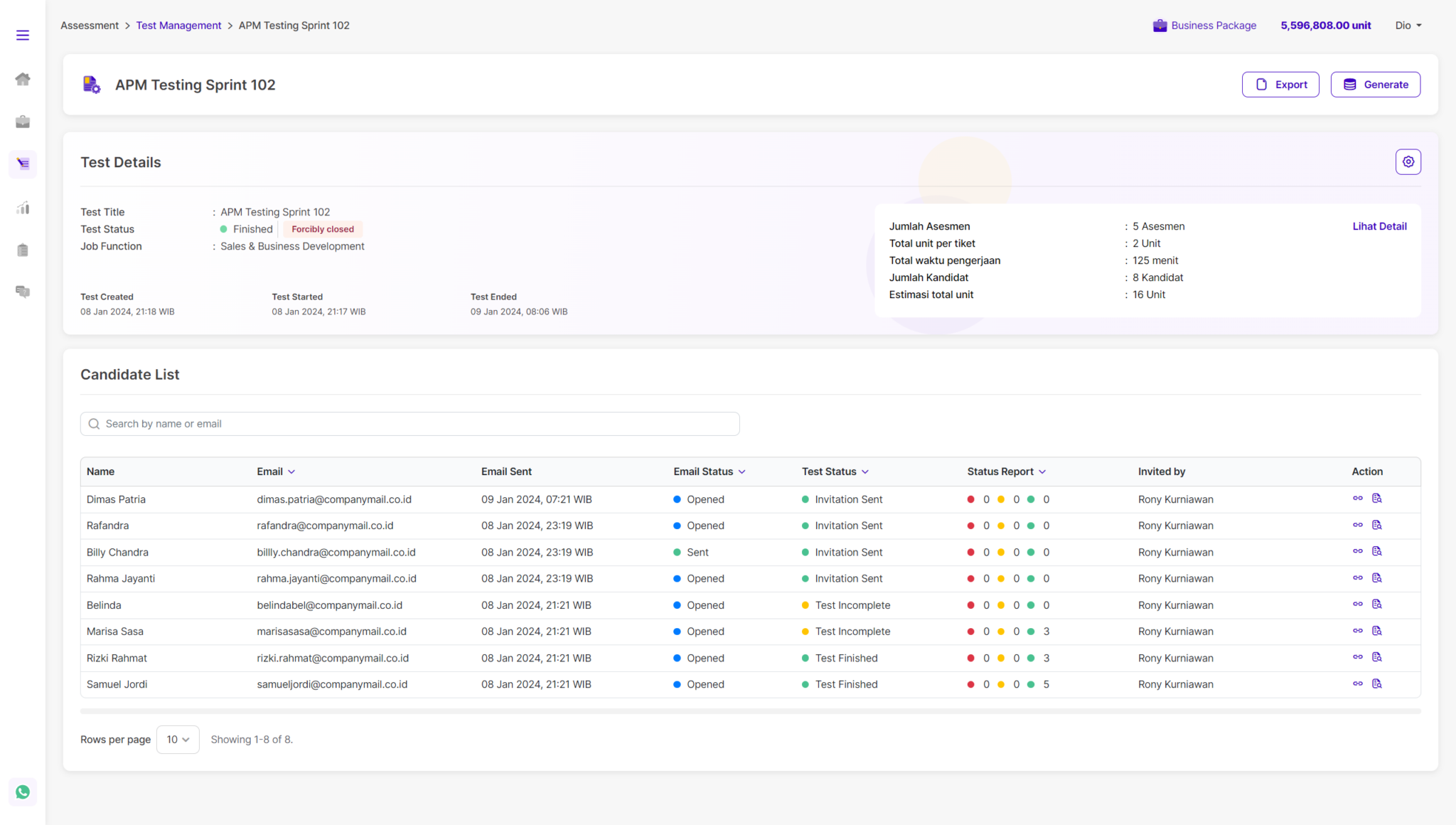Image resolution: width=1456 pixels, height=825 pixels.
Task: Open the WhatsApp chat bubble
Action: pos(22,792)
